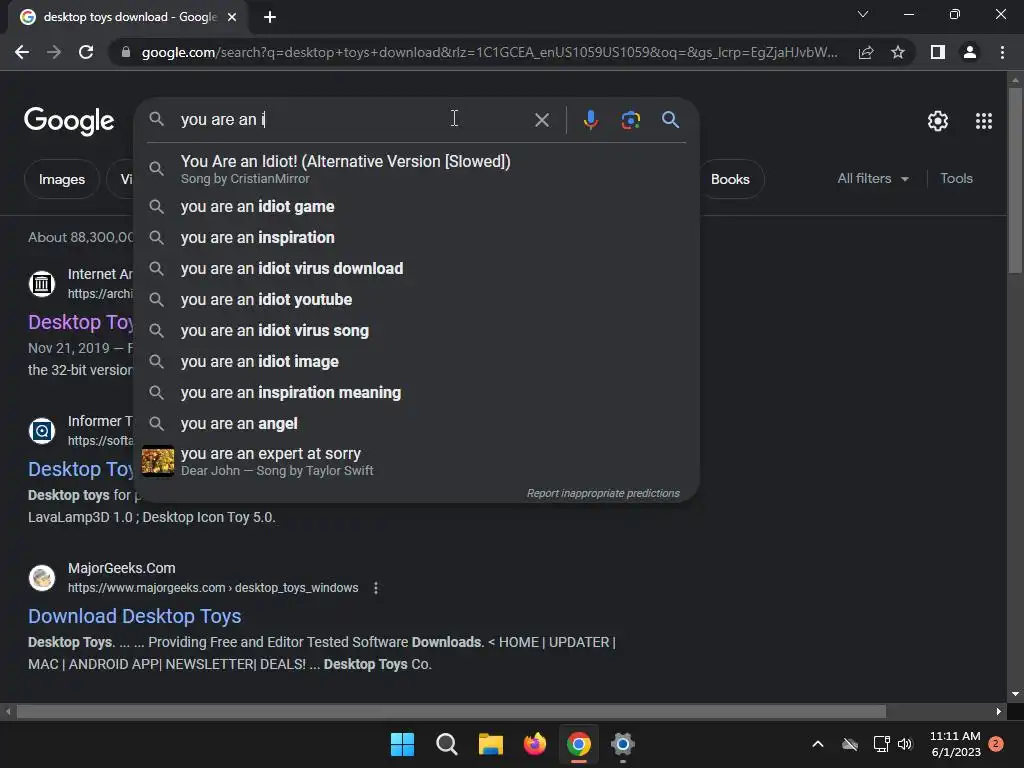Image resolution: width=1024 pixels, height=768 pixels.
Task: Open the three-dot options beside the majorgeeks URL
Action: 376,588
